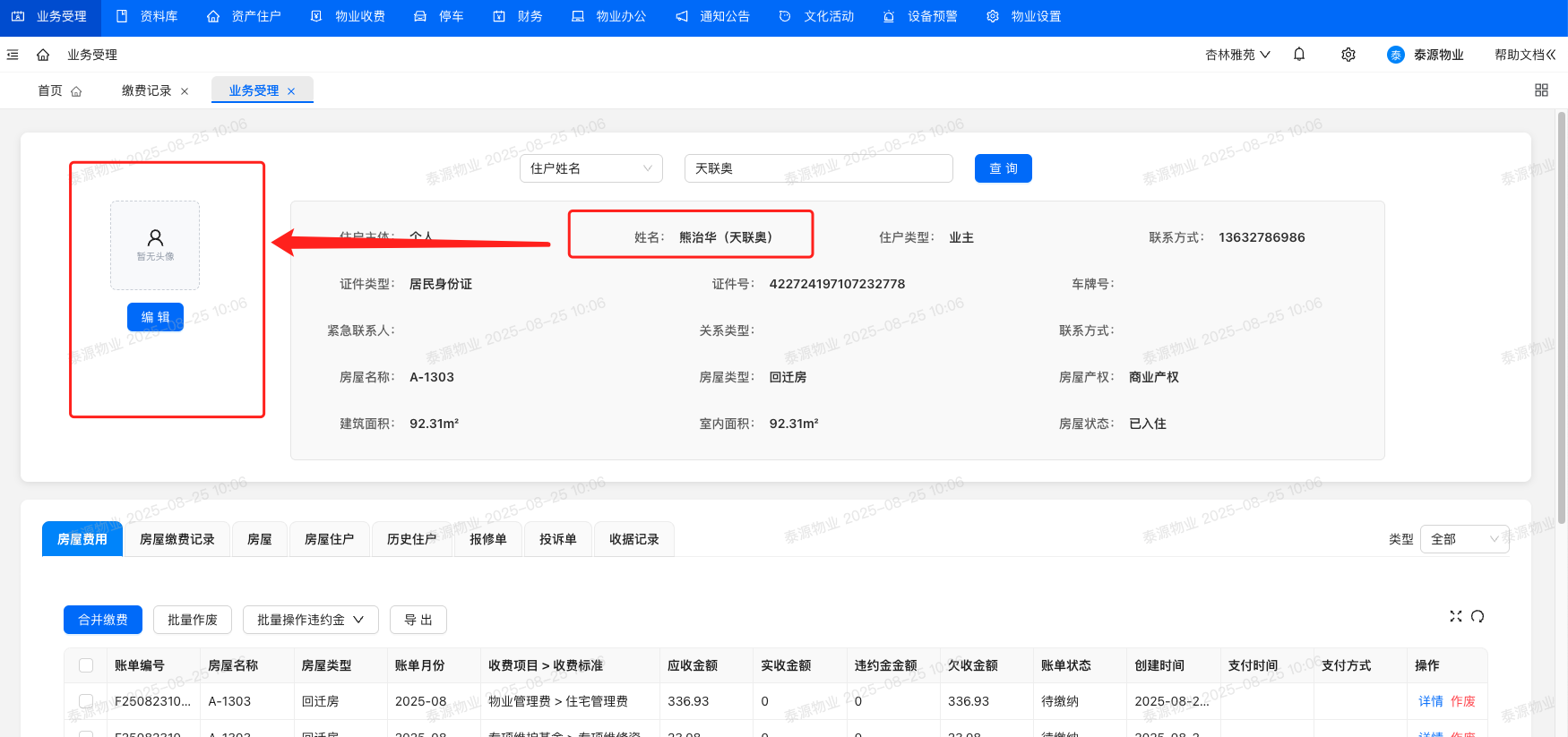
Task: Click the home icon in breadcrumb
Action: pos(43,55)
